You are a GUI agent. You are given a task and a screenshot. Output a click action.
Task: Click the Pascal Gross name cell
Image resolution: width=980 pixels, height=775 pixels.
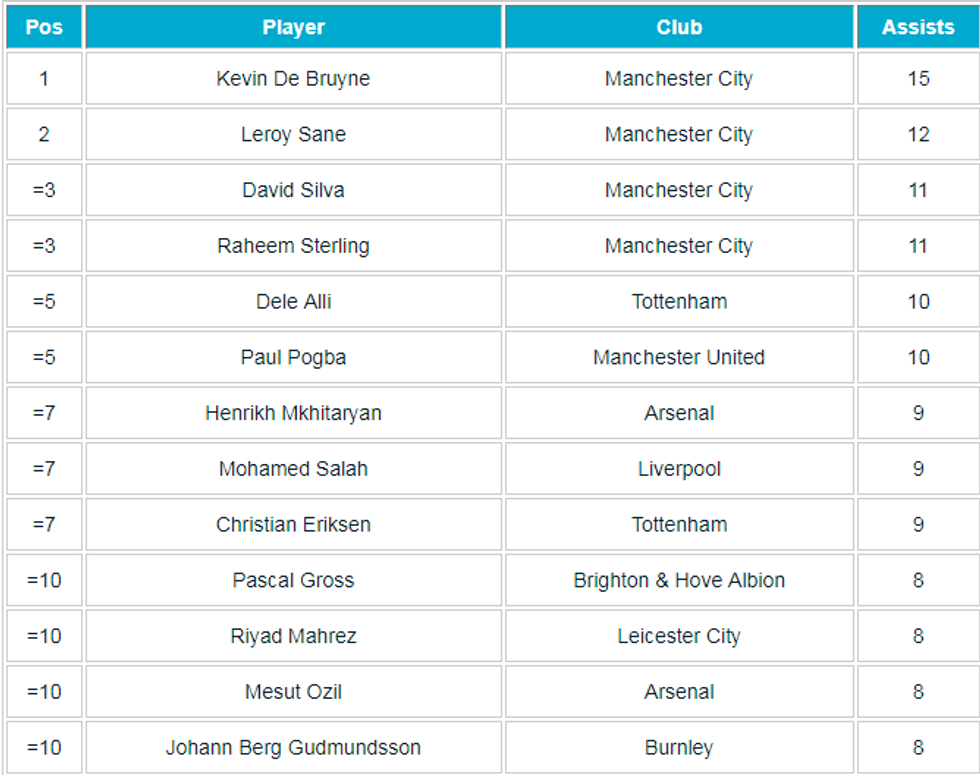[293, 580]
